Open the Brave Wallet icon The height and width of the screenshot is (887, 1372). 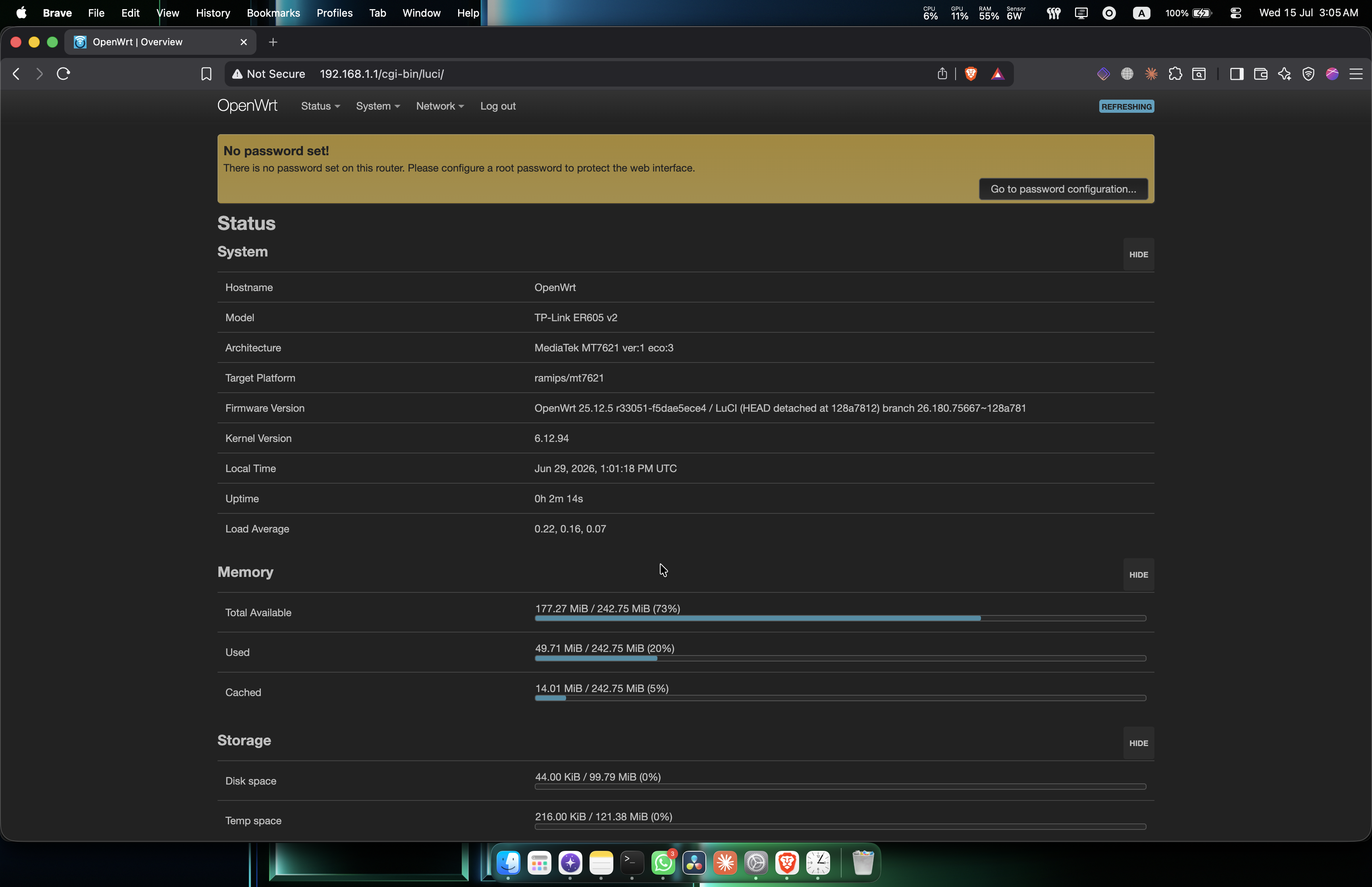1261,74
